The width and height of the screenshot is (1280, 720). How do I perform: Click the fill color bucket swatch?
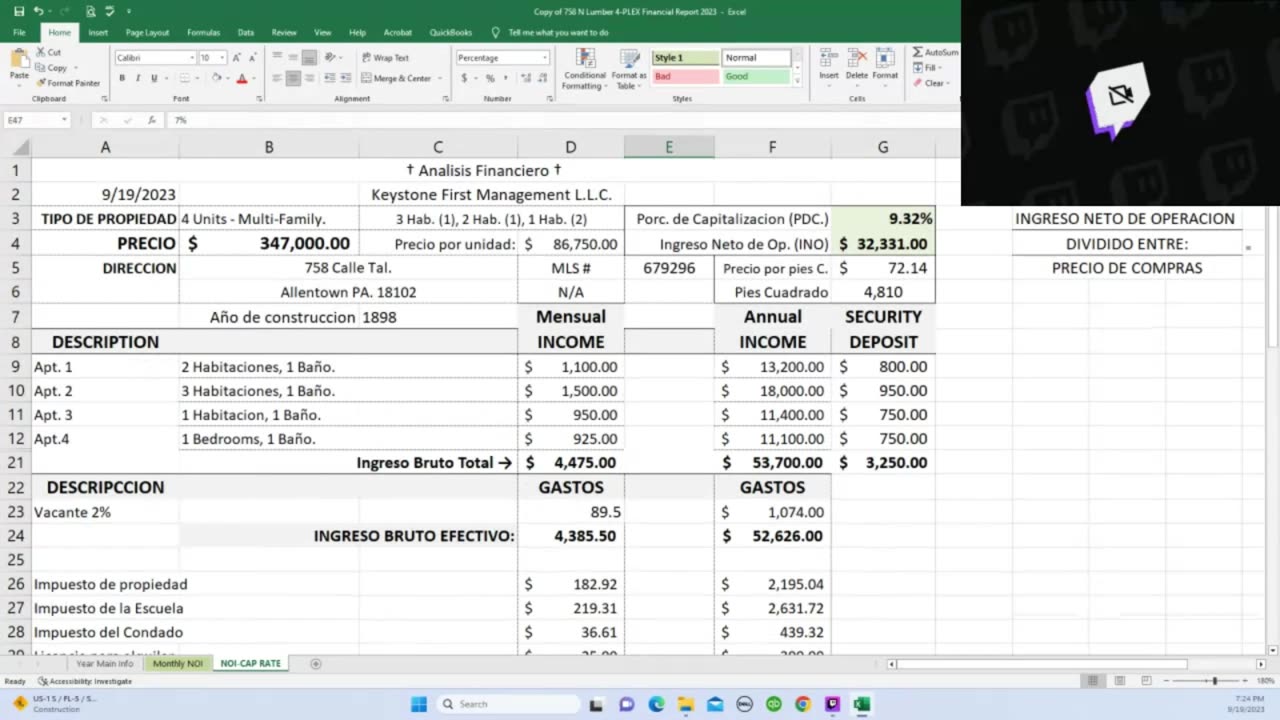tap(216, 78)
